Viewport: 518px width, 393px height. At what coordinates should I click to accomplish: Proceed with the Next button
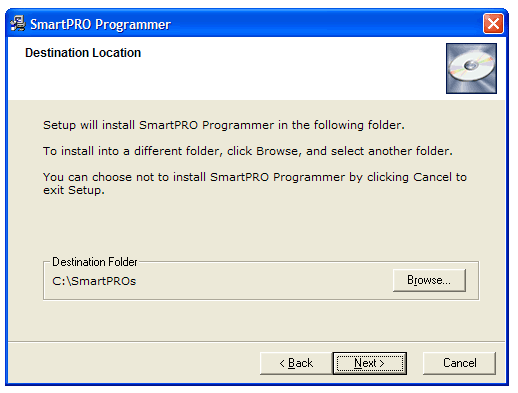click(x=369, y=363)
